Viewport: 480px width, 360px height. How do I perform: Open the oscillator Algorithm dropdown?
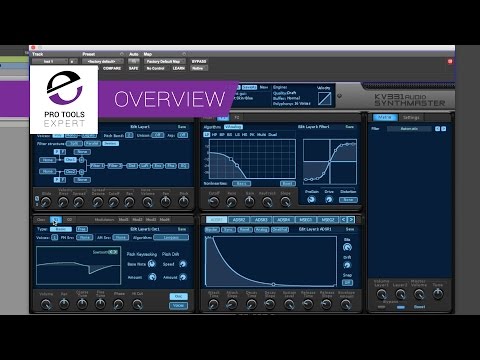click(171, 237)
